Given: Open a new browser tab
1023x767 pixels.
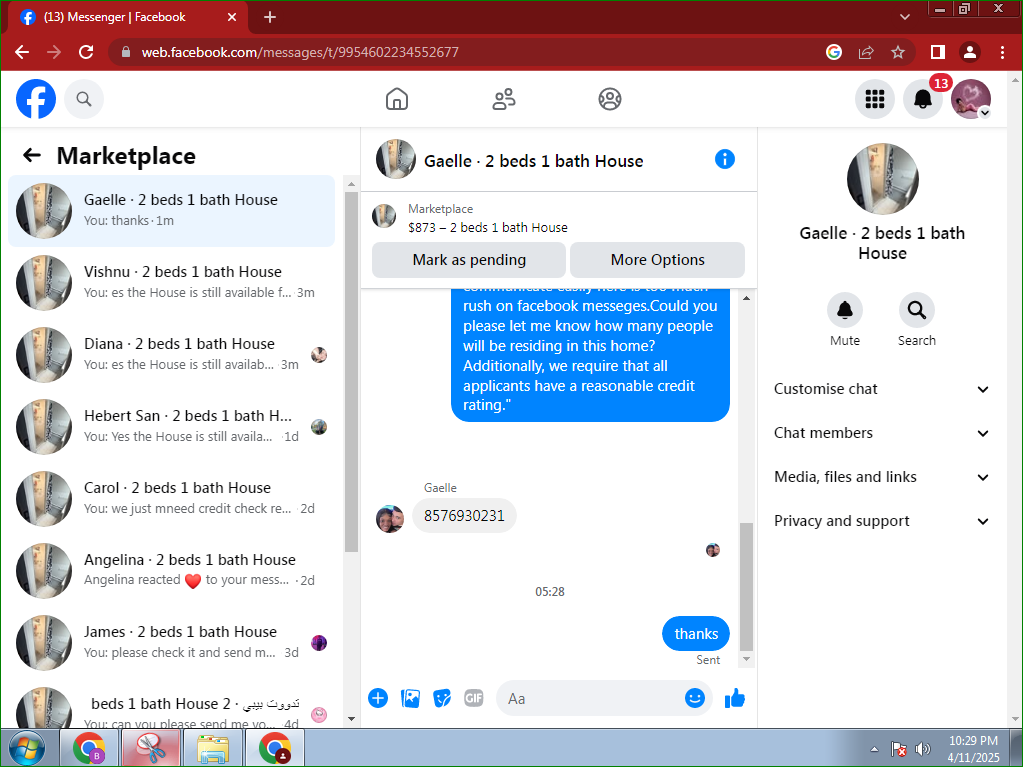Looking at the screenshot, I should pyautogui.click(x=270, y=17).
